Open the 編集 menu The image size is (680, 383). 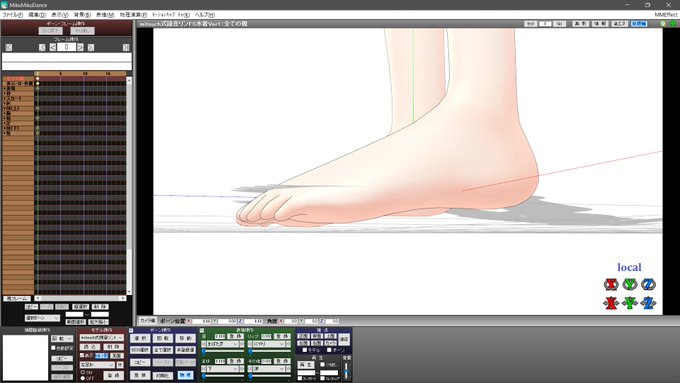(x=37, y=15)
